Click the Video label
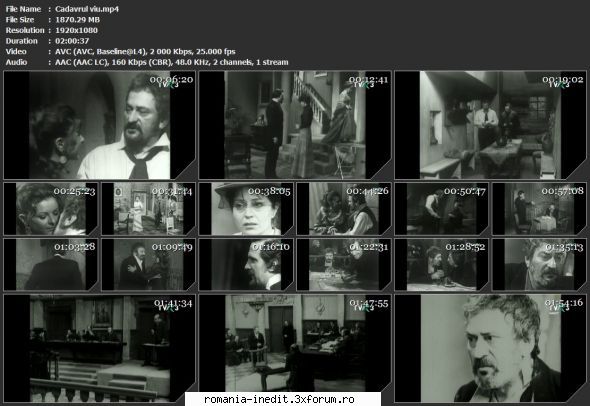The width and height of the screenshot is (590, 406). pos(16,52)
